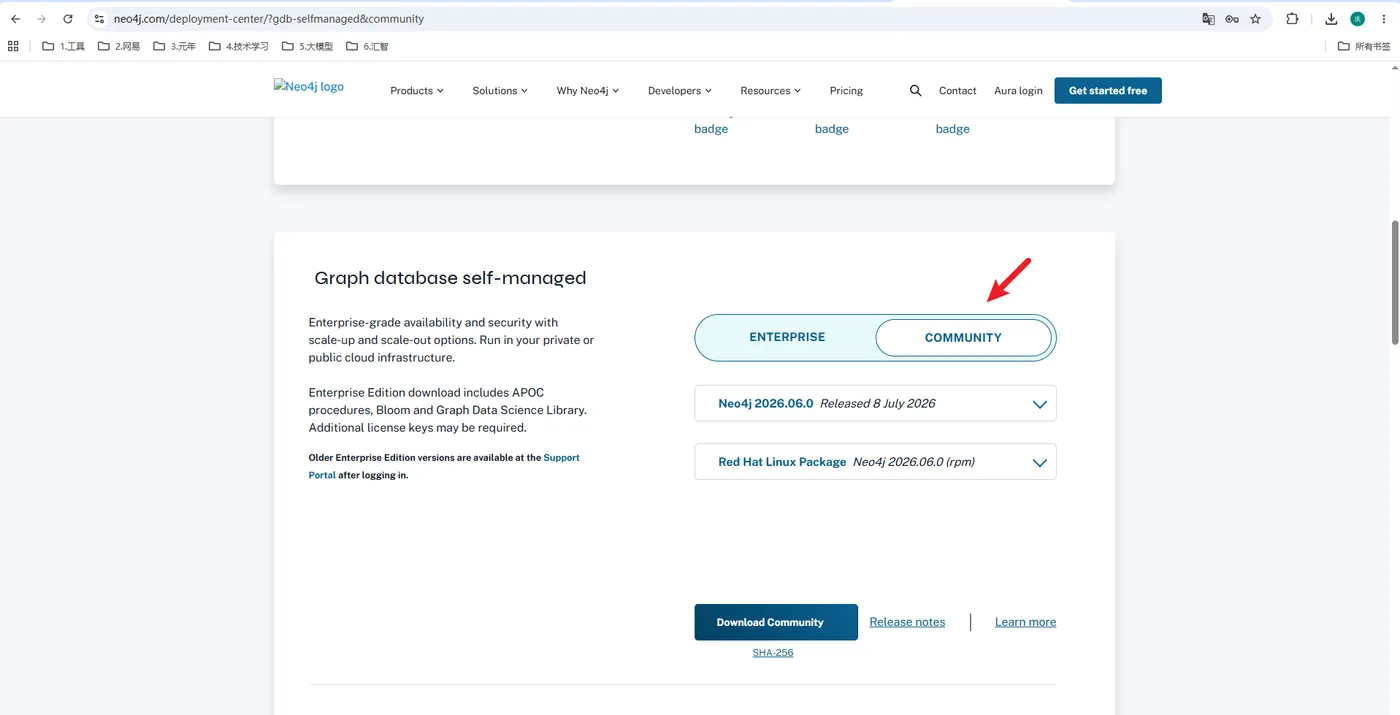Click the Neo4j logo

coord(308,87)
